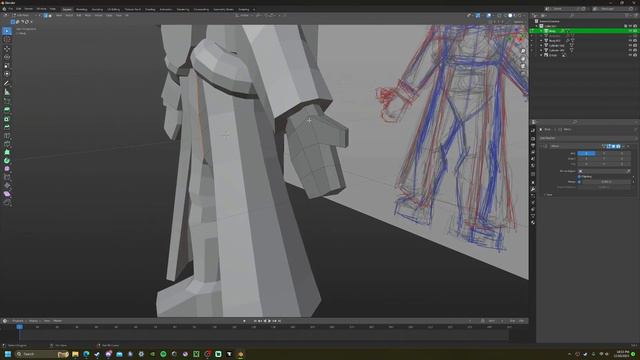This screenshot has height=360, width=640.
Task: Select the Annotate tool
Action: [7, 83]
